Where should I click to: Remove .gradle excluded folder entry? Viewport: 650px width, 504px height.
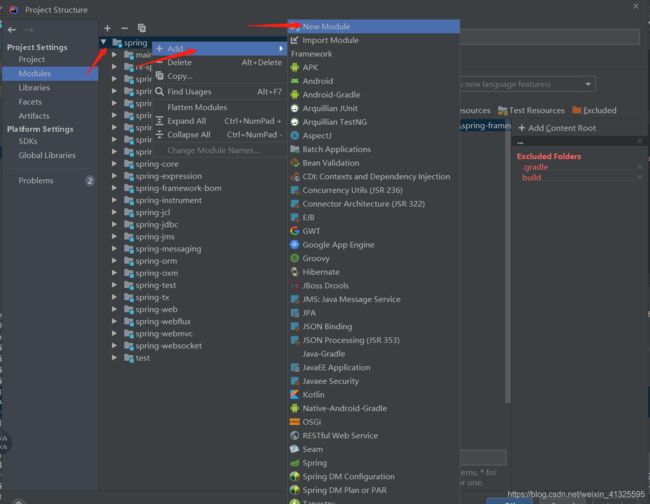click(640, 167)
